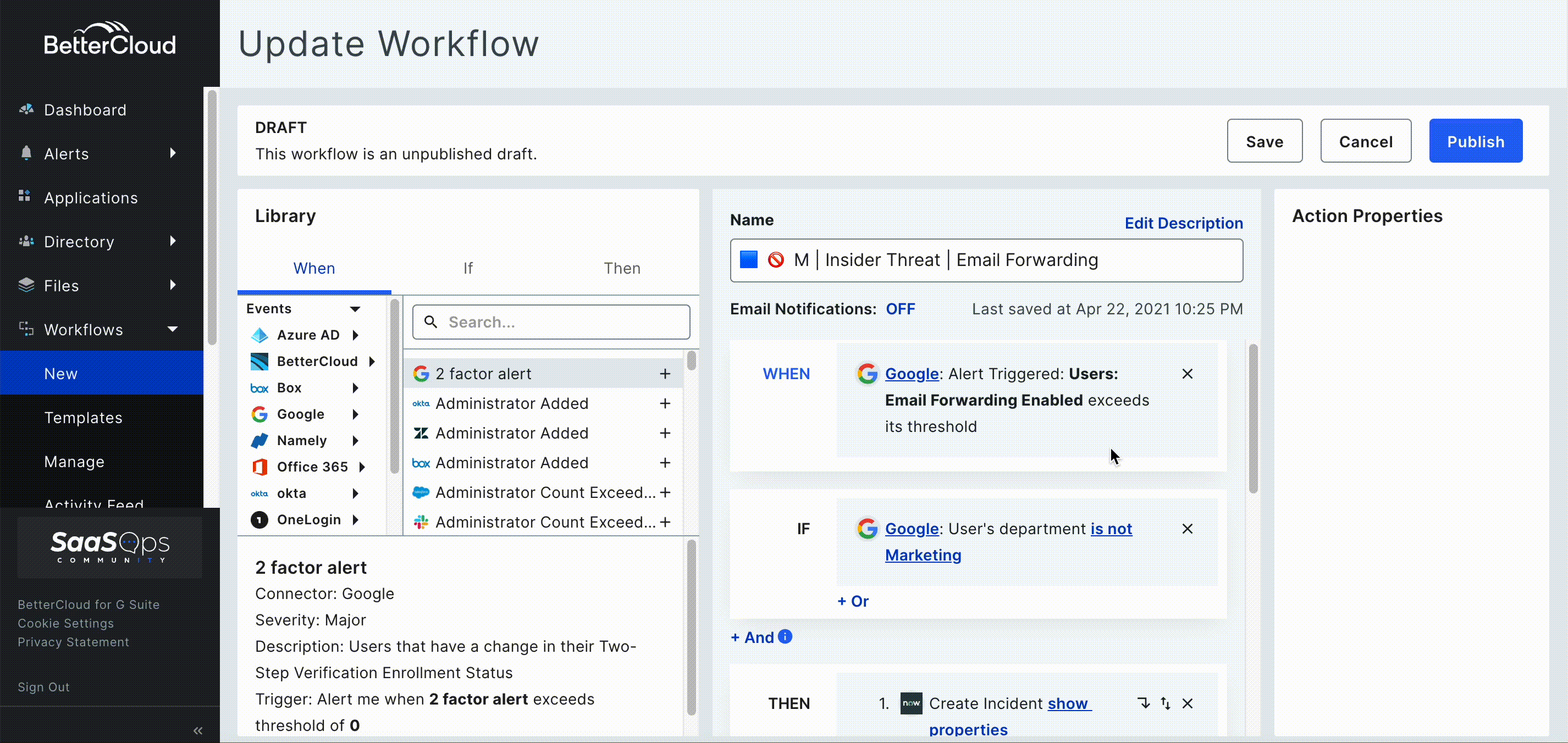Add Salesforce Administrator Count Exceeded event
Image resolution: width=1568 pixels, height=743 pixels.
(665, 492)
